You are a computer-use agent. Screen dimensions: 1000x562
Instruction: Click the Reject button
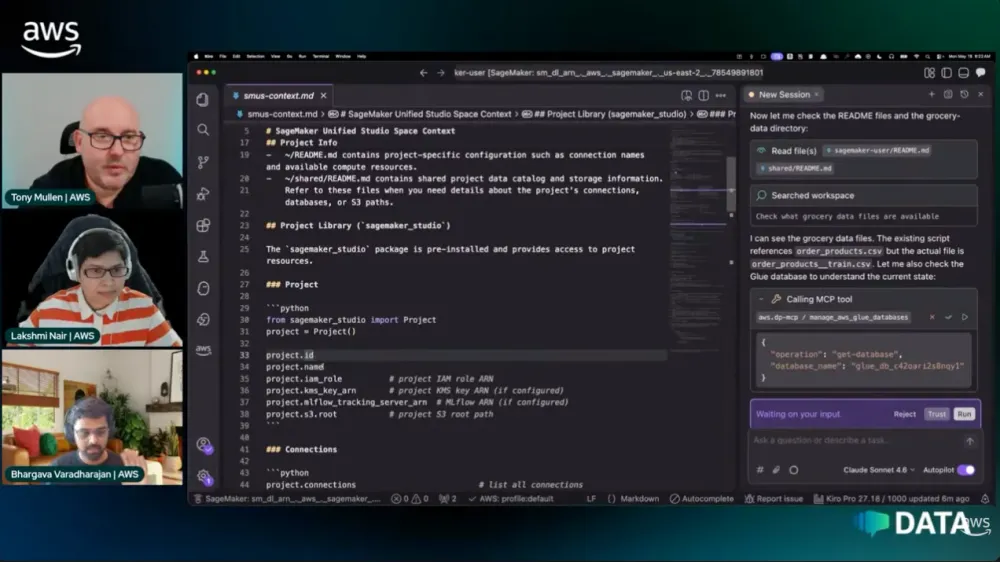(x=904, y=414)
